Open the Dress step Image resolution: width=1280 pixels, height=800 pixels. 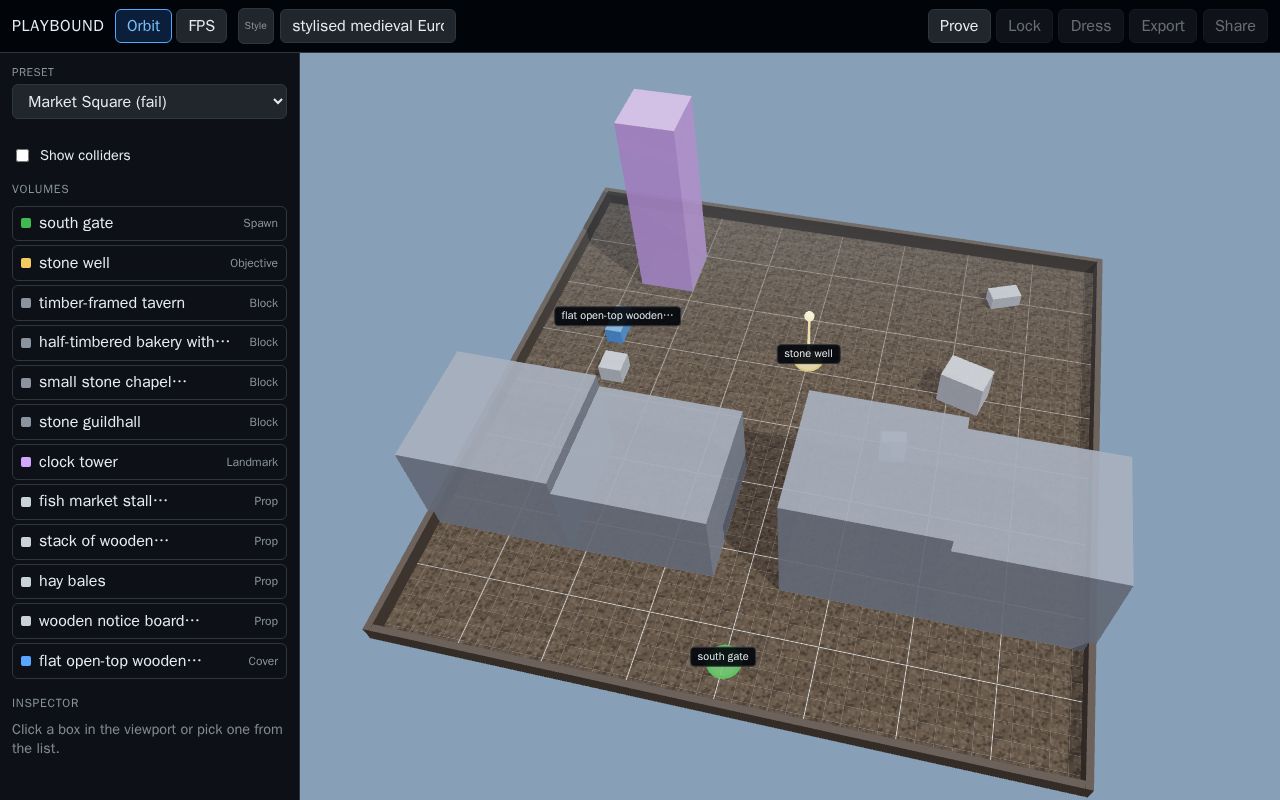(x=1091, y=26)
